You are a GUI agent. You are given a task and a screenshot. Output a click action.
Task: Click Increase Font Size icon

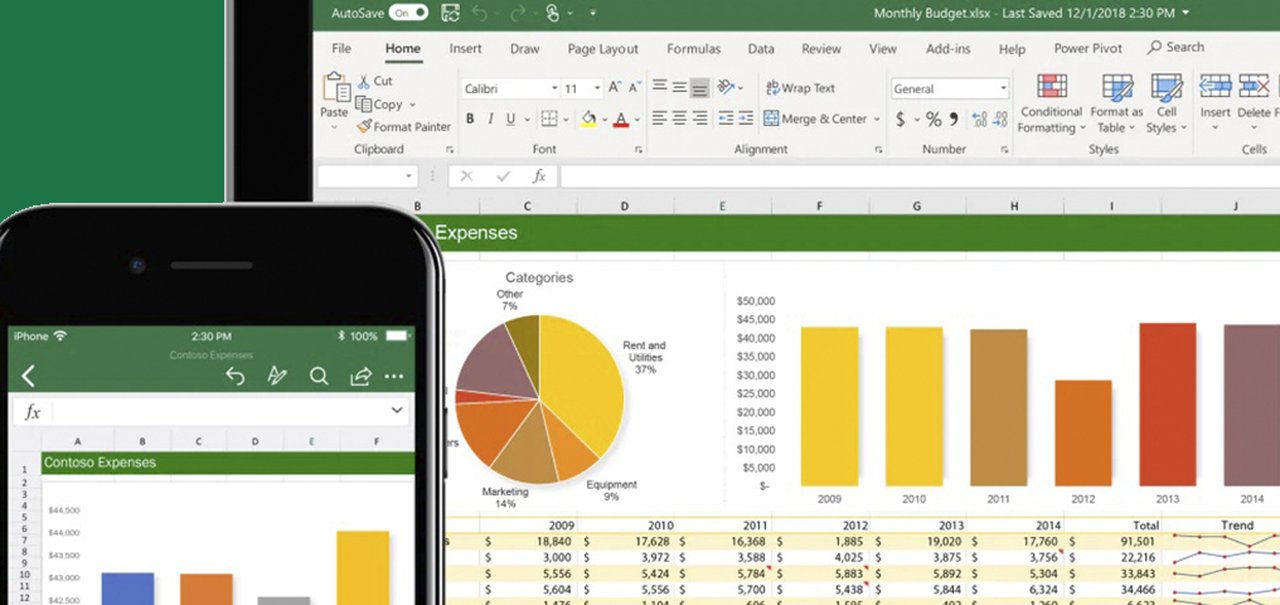616,88
